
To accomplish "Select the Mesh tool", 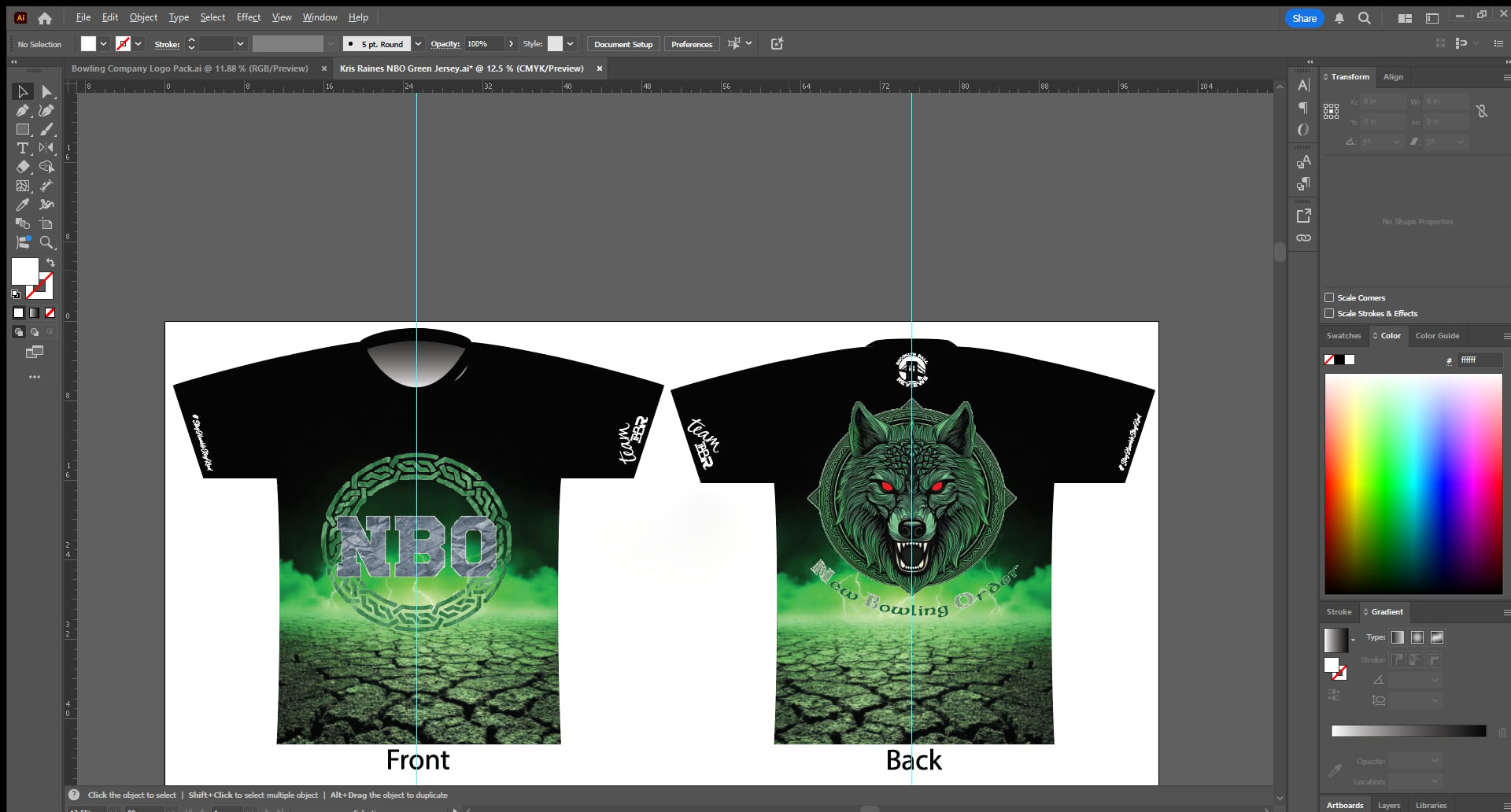I will click(x=23, y=186).
